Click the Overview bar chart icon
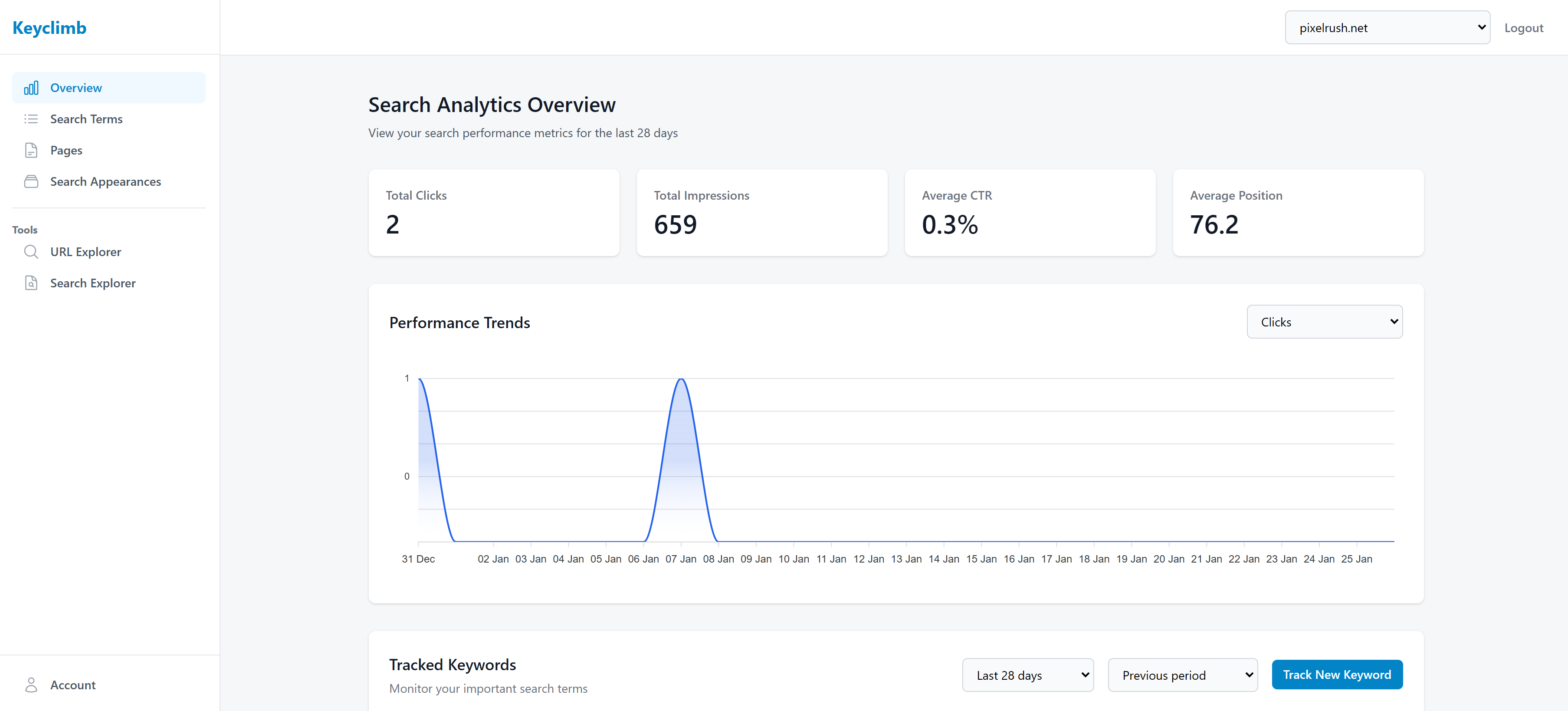Image resolution: width=1568 pixels, height=711 pixels. click(31, 88)
